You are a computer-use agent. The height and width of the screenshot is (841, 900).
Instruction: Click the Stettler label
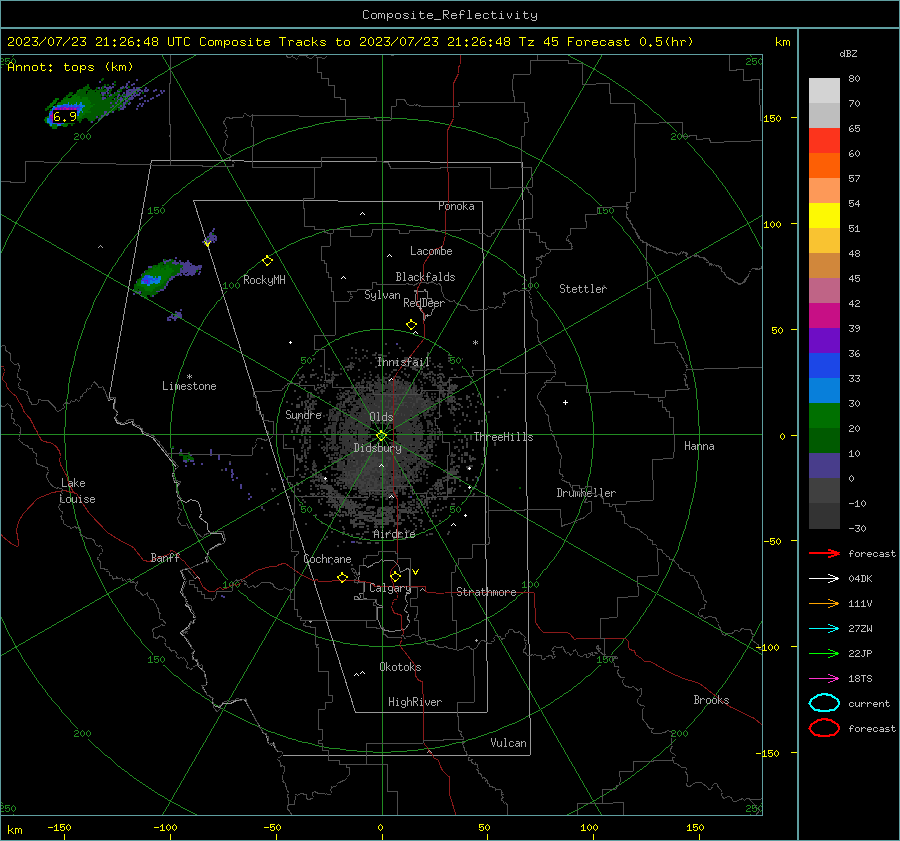pos(583,289)
